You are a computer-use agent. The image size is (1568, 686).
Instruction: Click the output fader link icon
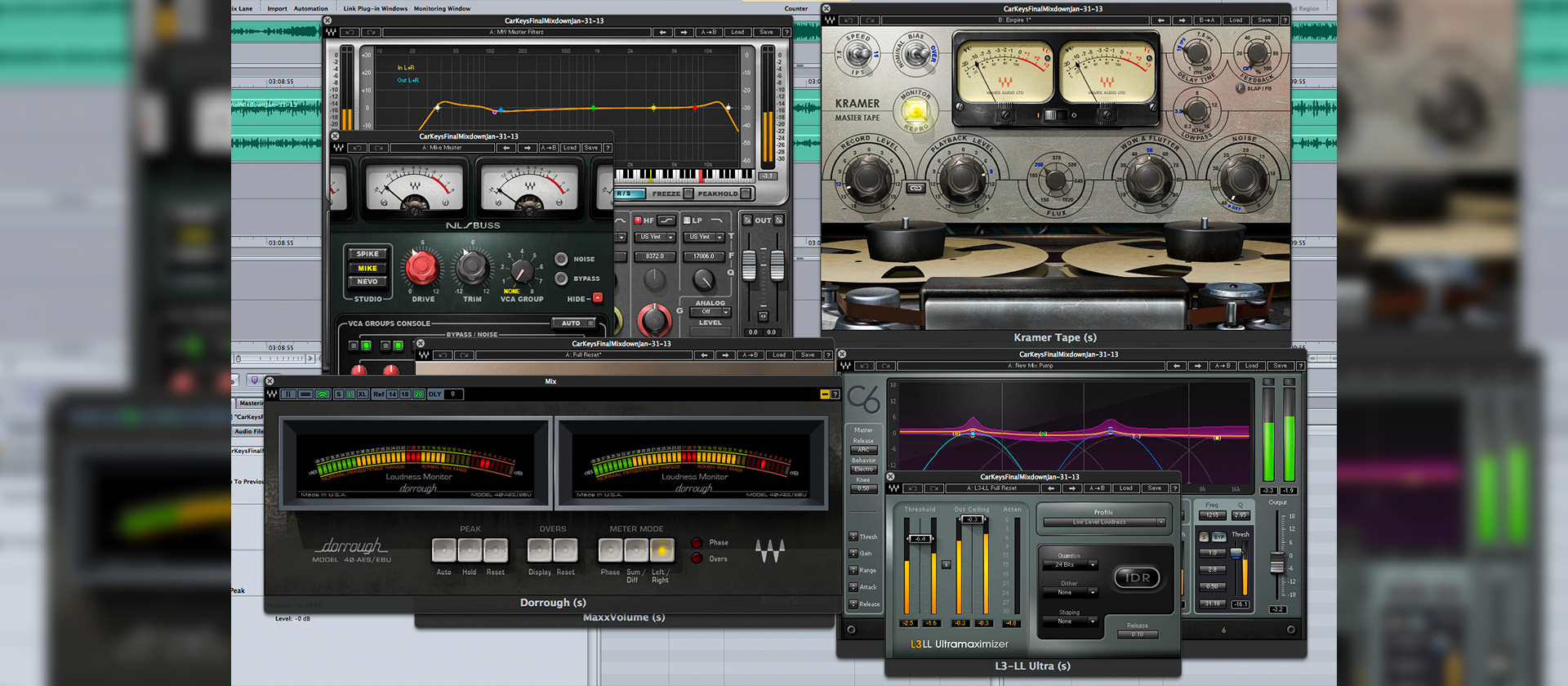763,316
